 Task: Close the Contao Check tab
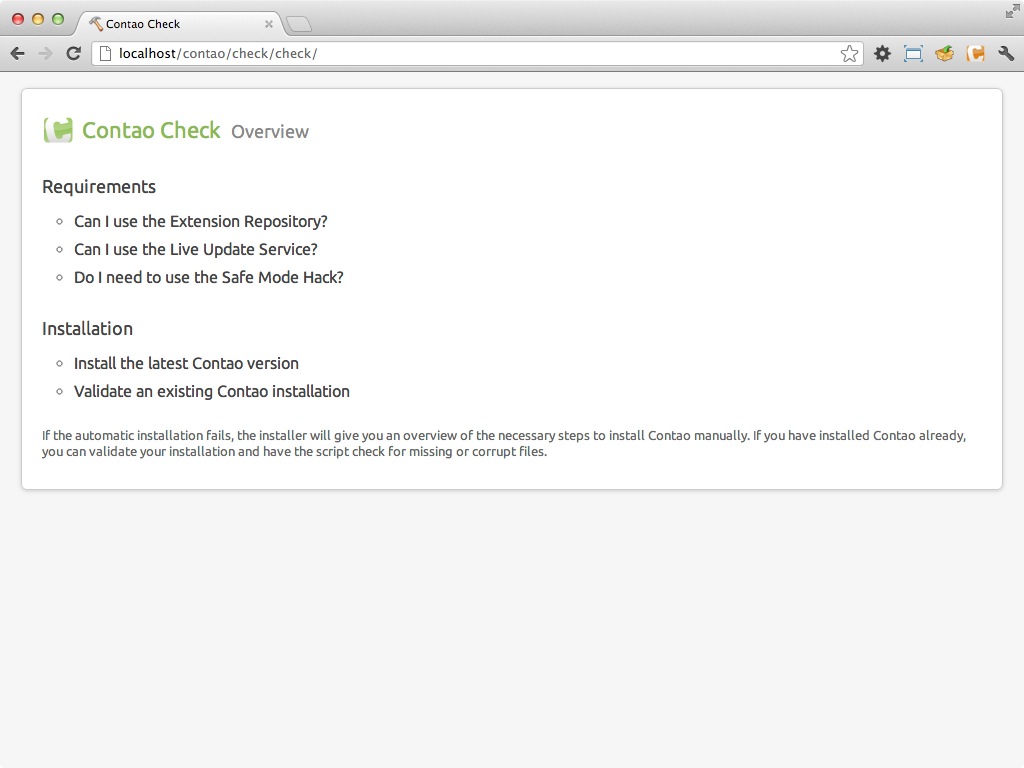(268, 24)
